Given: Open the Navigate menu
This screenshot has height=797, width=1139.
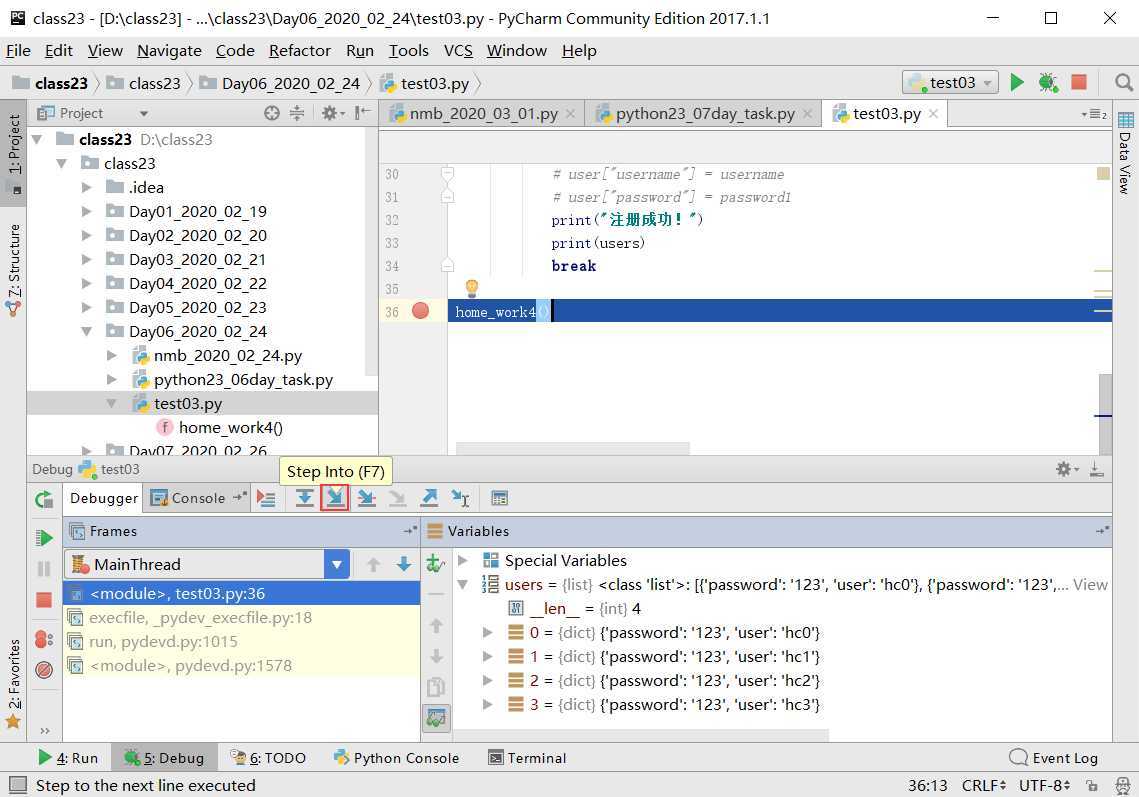Looking at the screenshot, I should [169, 51].
